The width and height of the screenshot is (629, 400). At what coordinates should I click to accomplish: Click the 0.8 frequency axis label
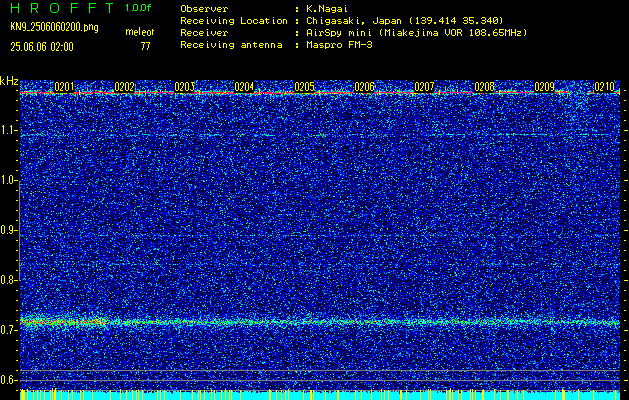tap(9, 280)
